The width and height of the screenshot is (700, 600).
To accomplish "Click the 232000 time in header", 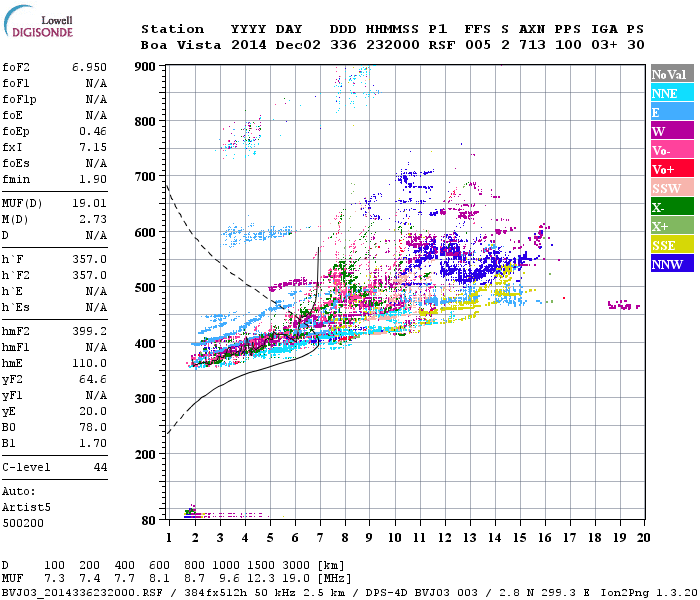I will (x=392, y=45).
